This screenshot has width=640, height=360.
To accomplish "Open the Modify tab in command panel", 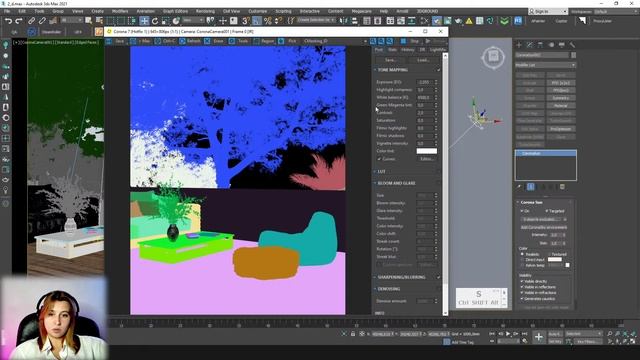I will 530,44.
